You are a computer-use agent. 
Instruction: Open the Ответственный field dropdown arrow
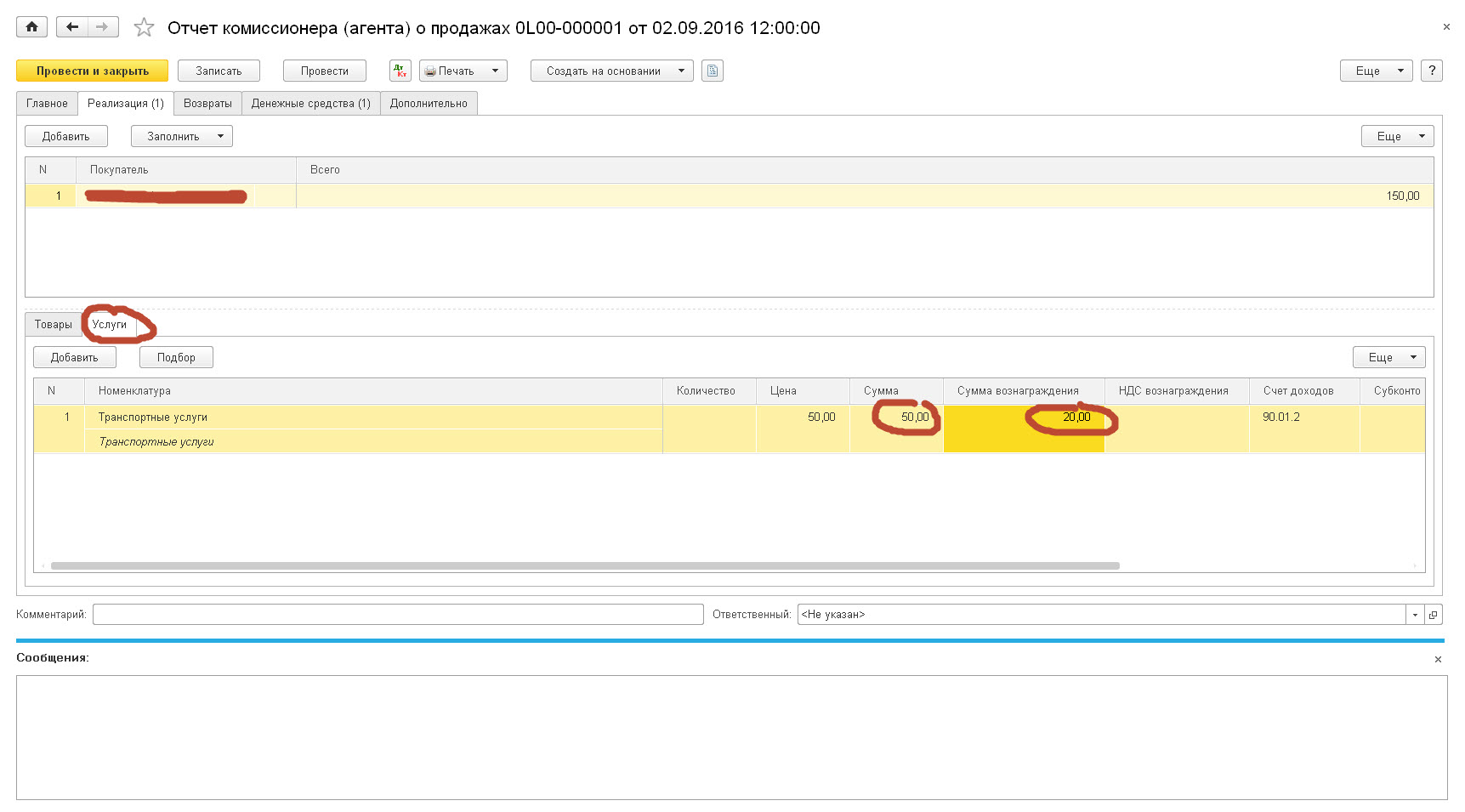coord(1415,615)
